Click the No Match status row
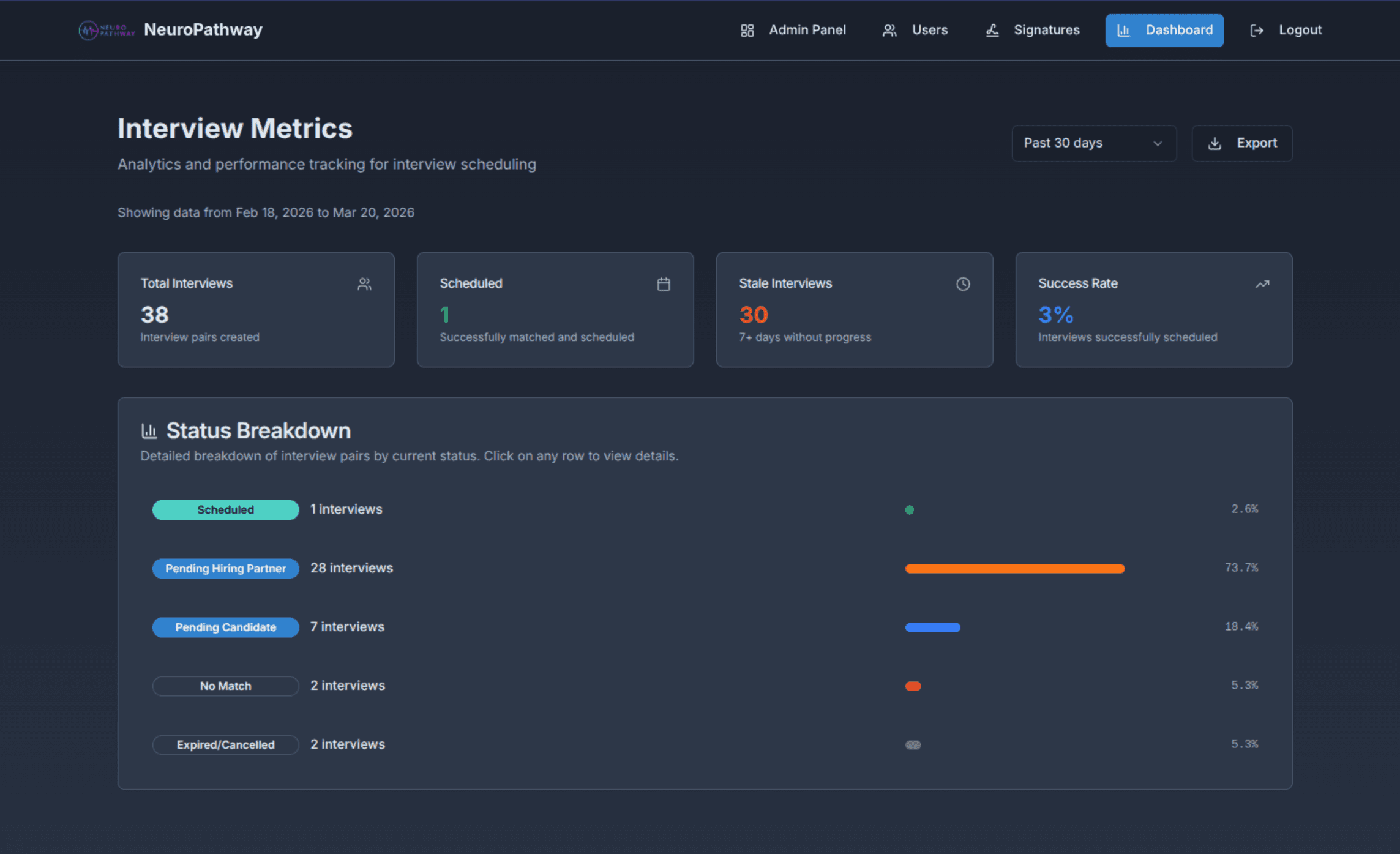 point(347,686)
